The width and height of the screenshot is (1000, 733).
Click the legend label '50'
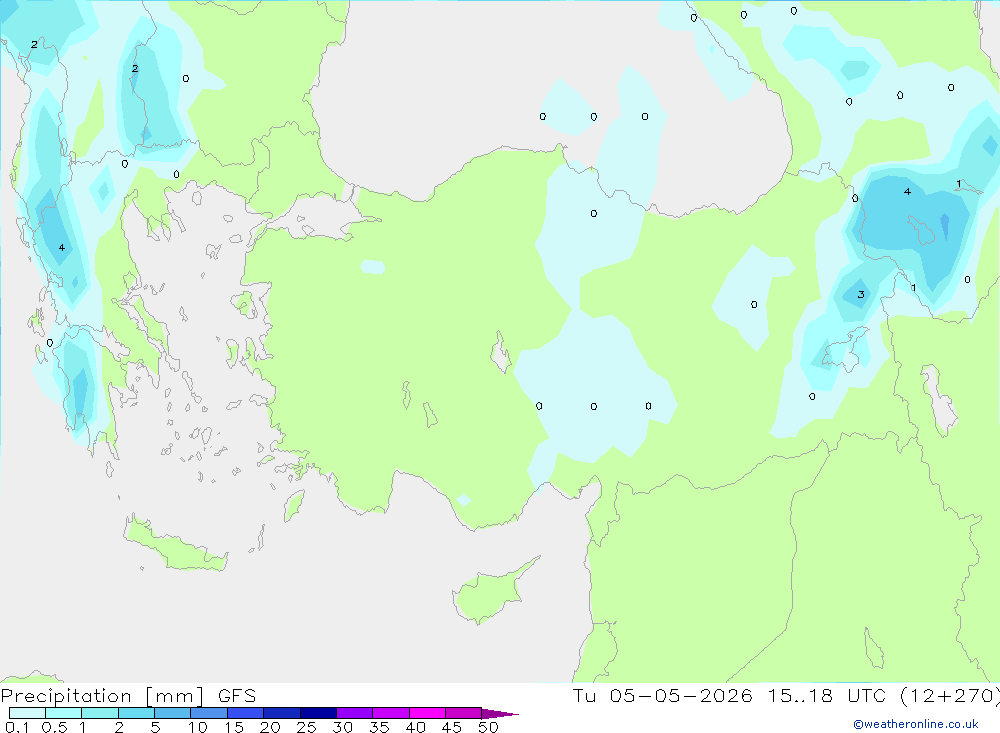click(489, 727)
